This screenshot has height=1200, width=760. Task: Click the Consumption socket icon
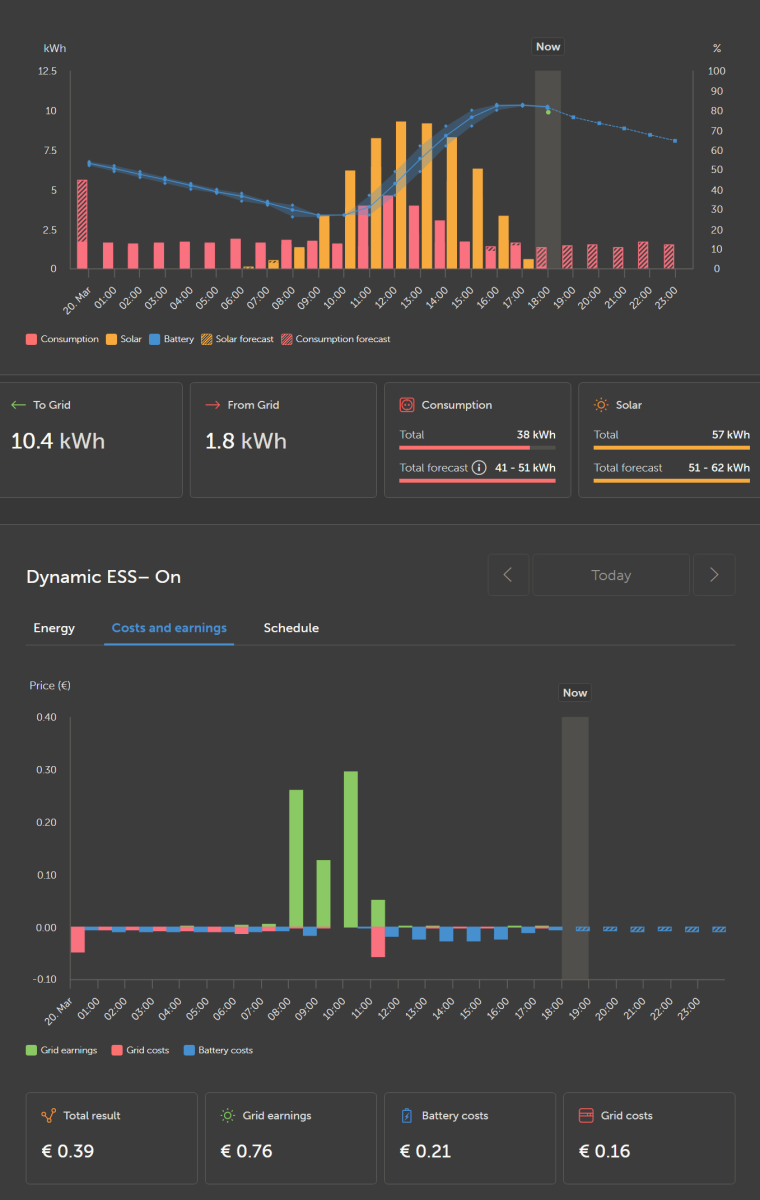coord(406,405)
